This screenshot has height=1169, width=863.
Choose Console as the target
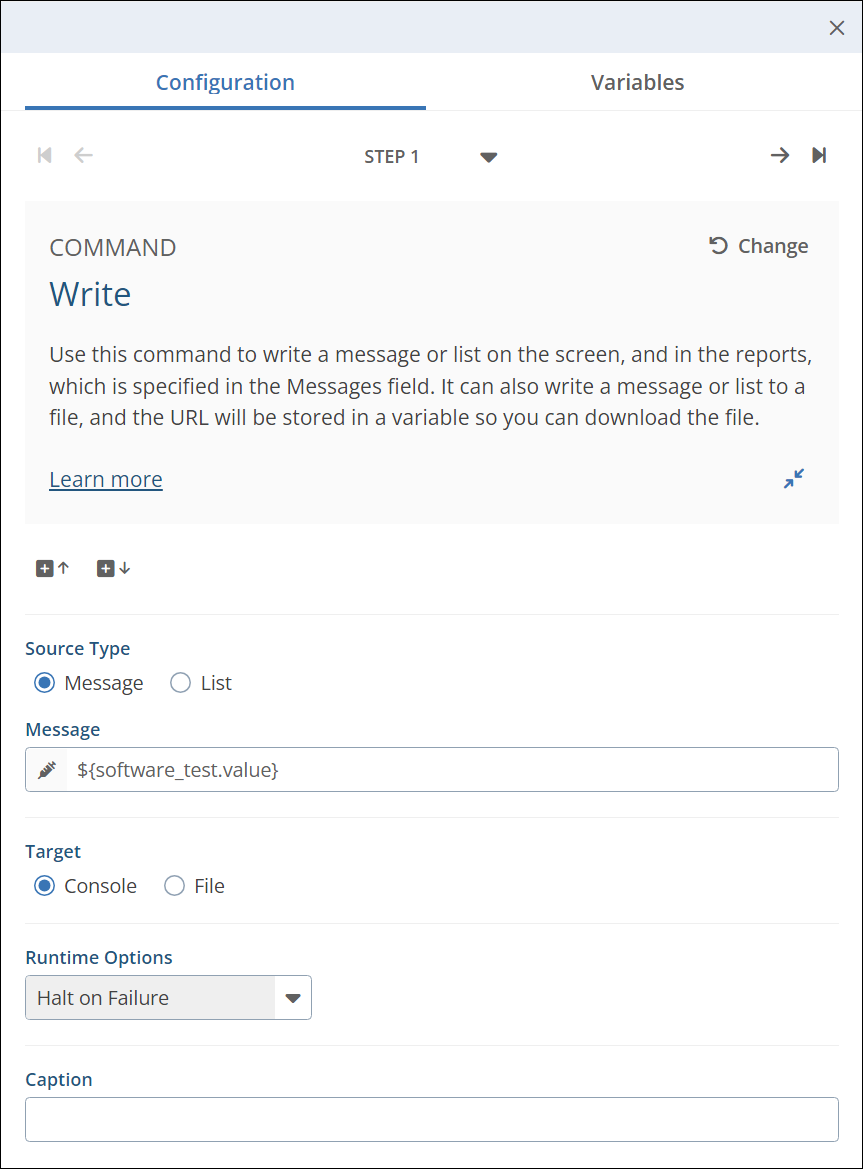(x=45, y=886)
